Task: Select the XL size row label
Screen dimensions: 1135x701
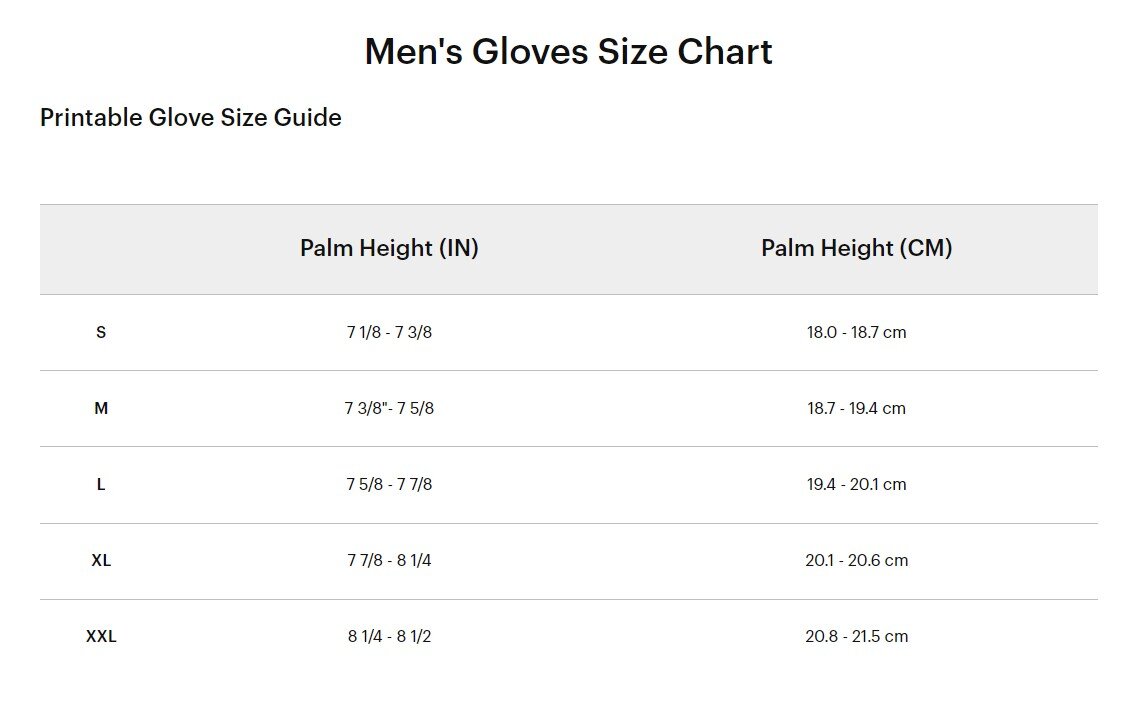Action: click(x=101, y=560)
